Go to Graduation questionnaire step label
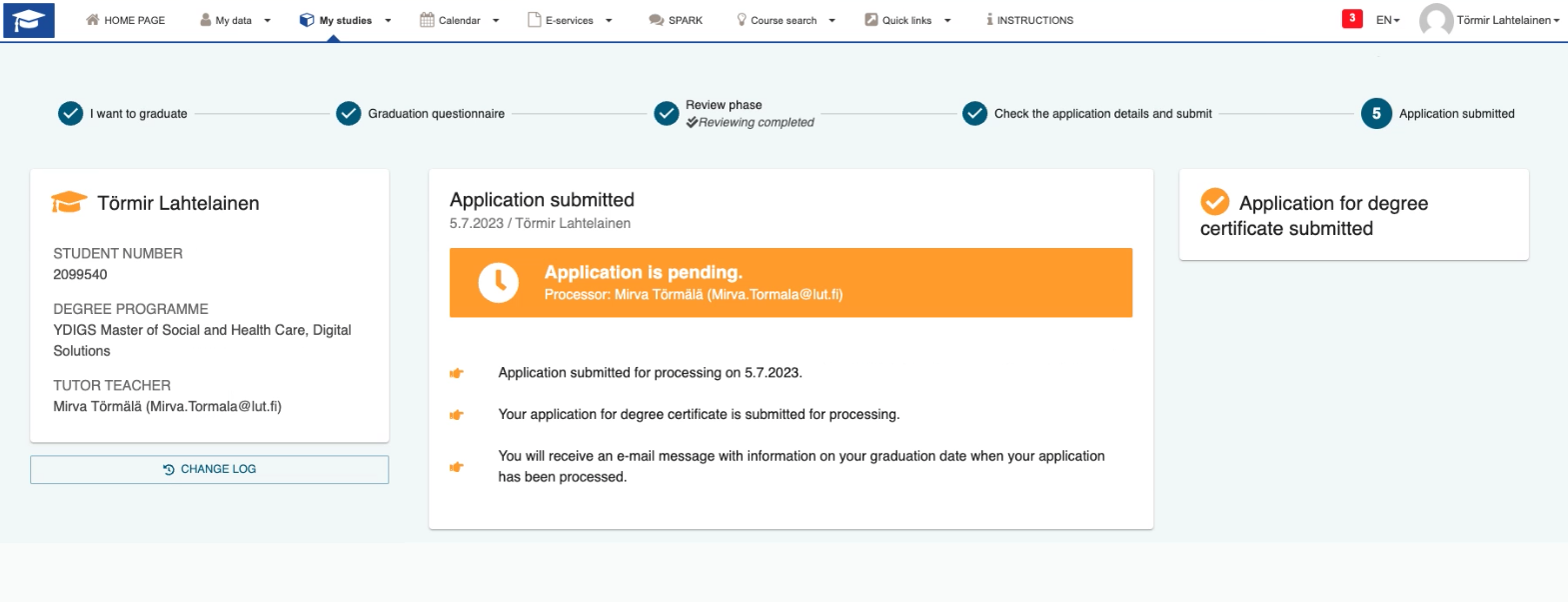Screen dimensions: 1568x602 (437, 114)
